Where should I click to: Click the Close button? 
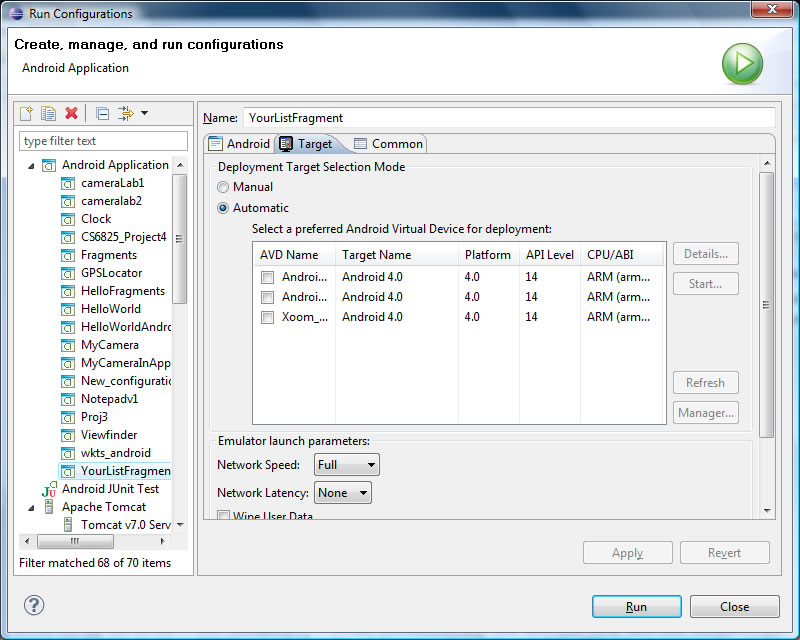coord(734,607)
